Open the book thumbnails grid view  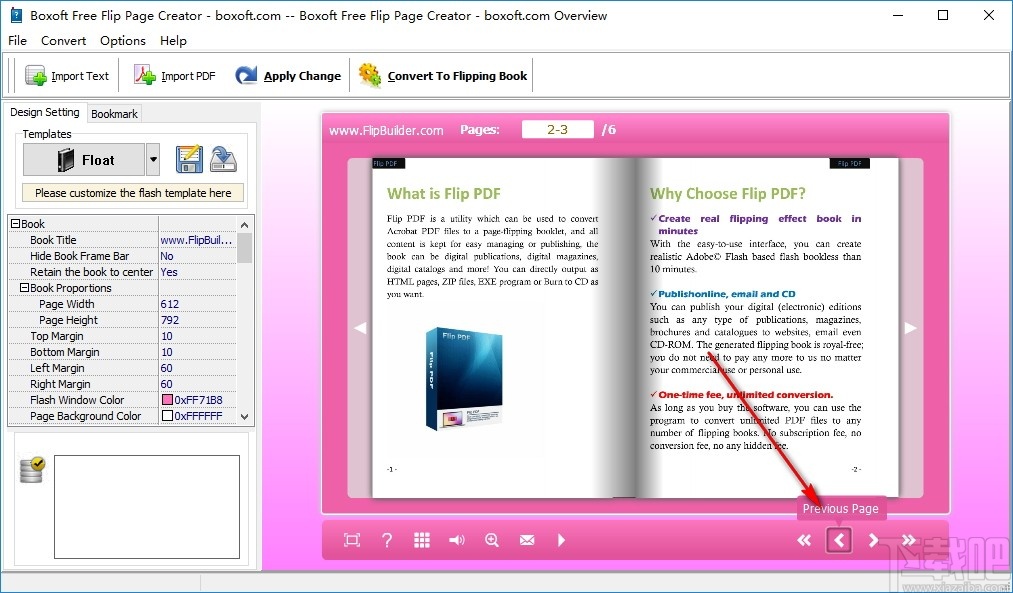click(421, 540)
